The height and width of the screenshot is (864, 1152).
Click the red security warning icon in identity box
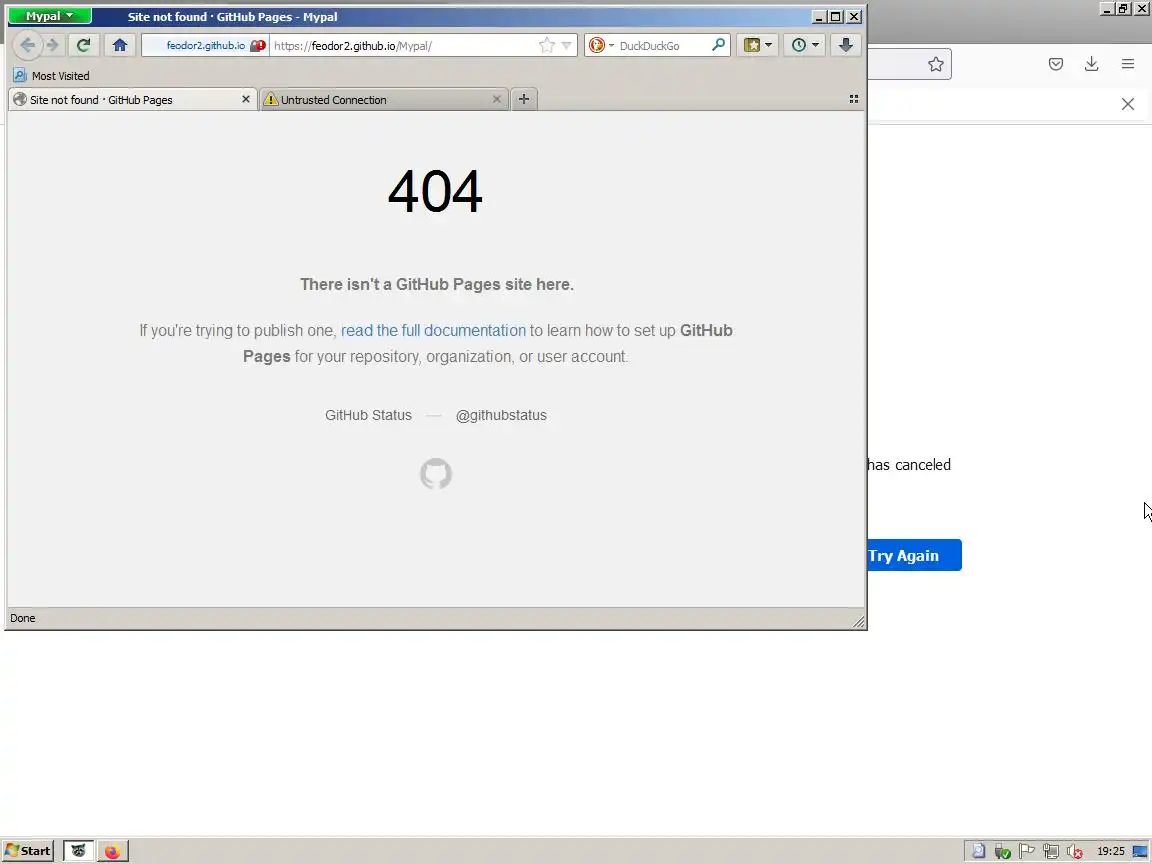point(258,46)
